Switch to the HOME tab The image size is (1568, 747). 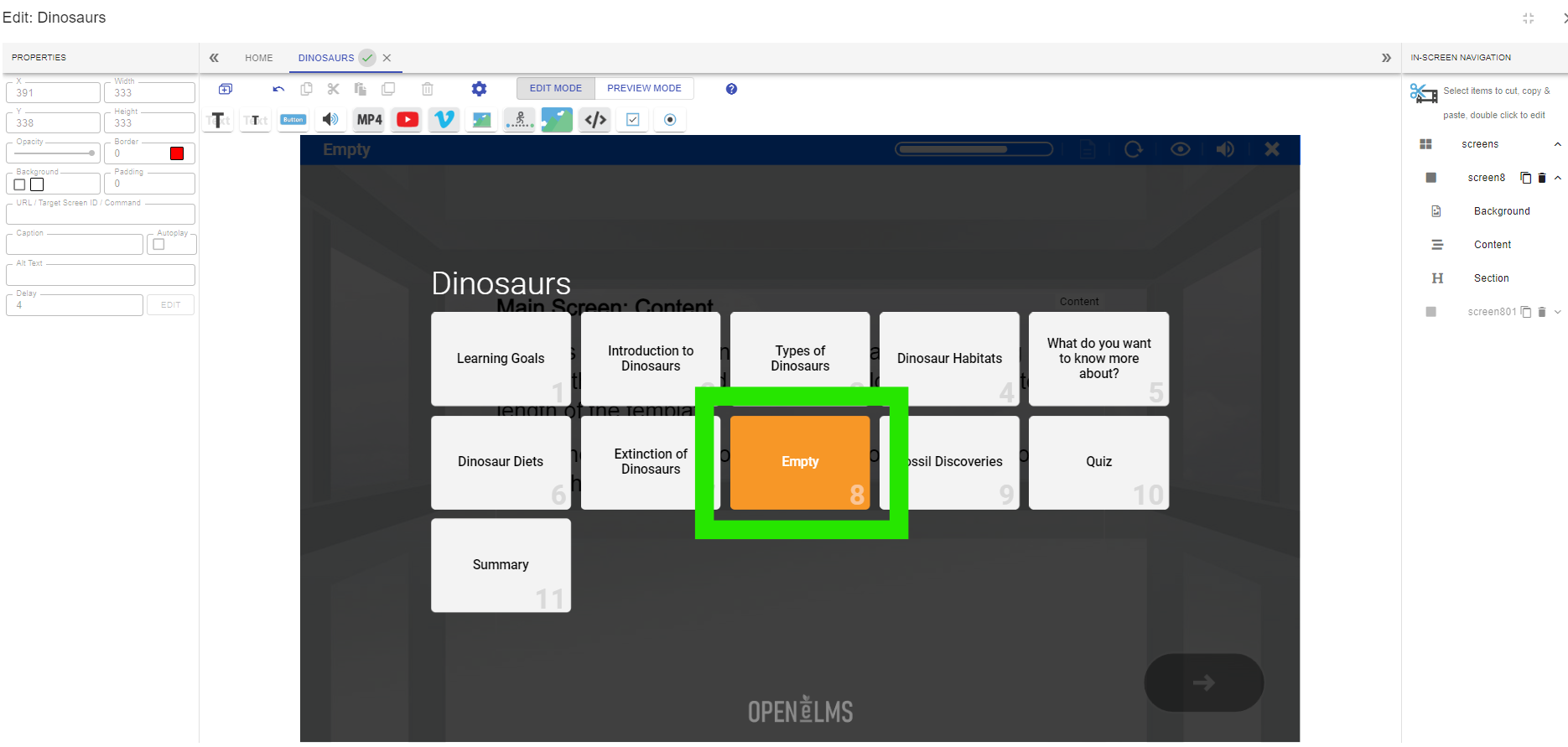[258, 58]
